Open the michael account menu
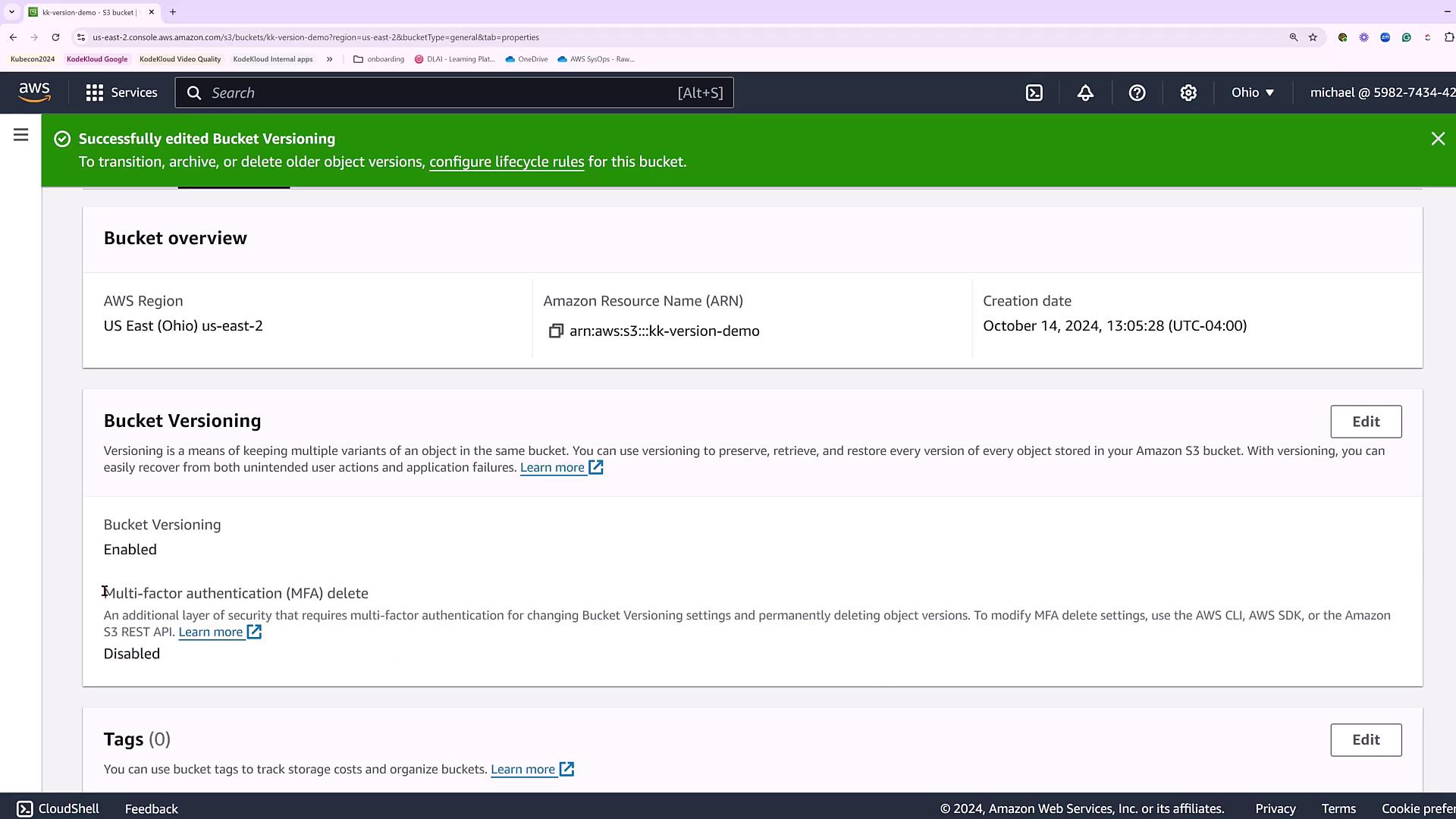The width and height of the screenshot is (1456, 819). point(1380,93)
